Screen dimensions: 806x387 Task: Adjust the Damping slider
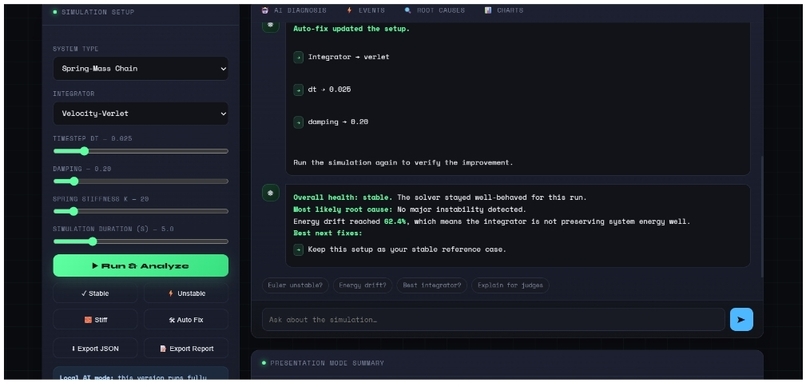140,181
